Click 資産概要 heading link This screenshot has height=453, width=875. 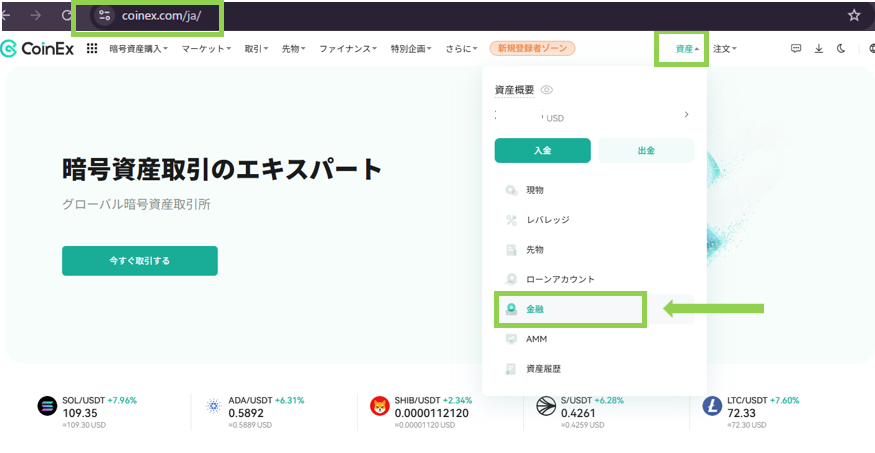(515, 90)
